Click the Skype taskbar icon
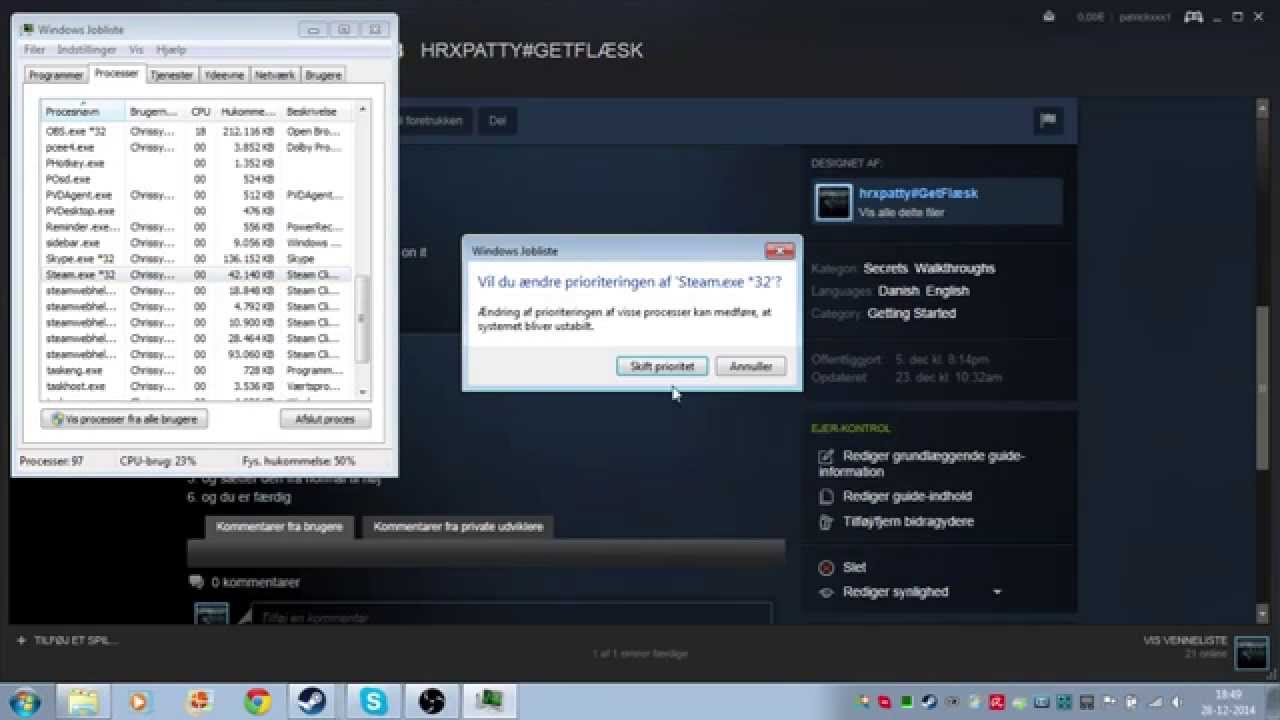Image resolution: width=1280 pixels, height=720 pixels. click(x=374, y=701)
